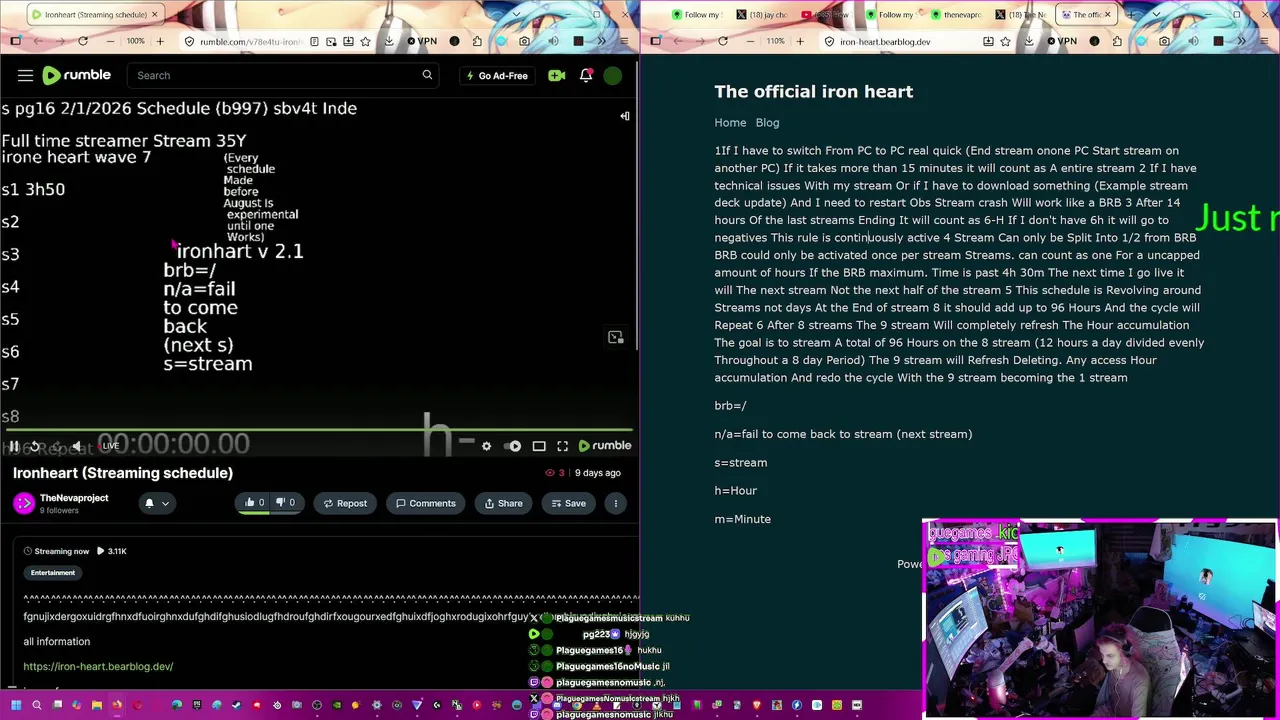Collapse the sidebar arrow at video top-right
1280x720 pixels.
(624, 116)
